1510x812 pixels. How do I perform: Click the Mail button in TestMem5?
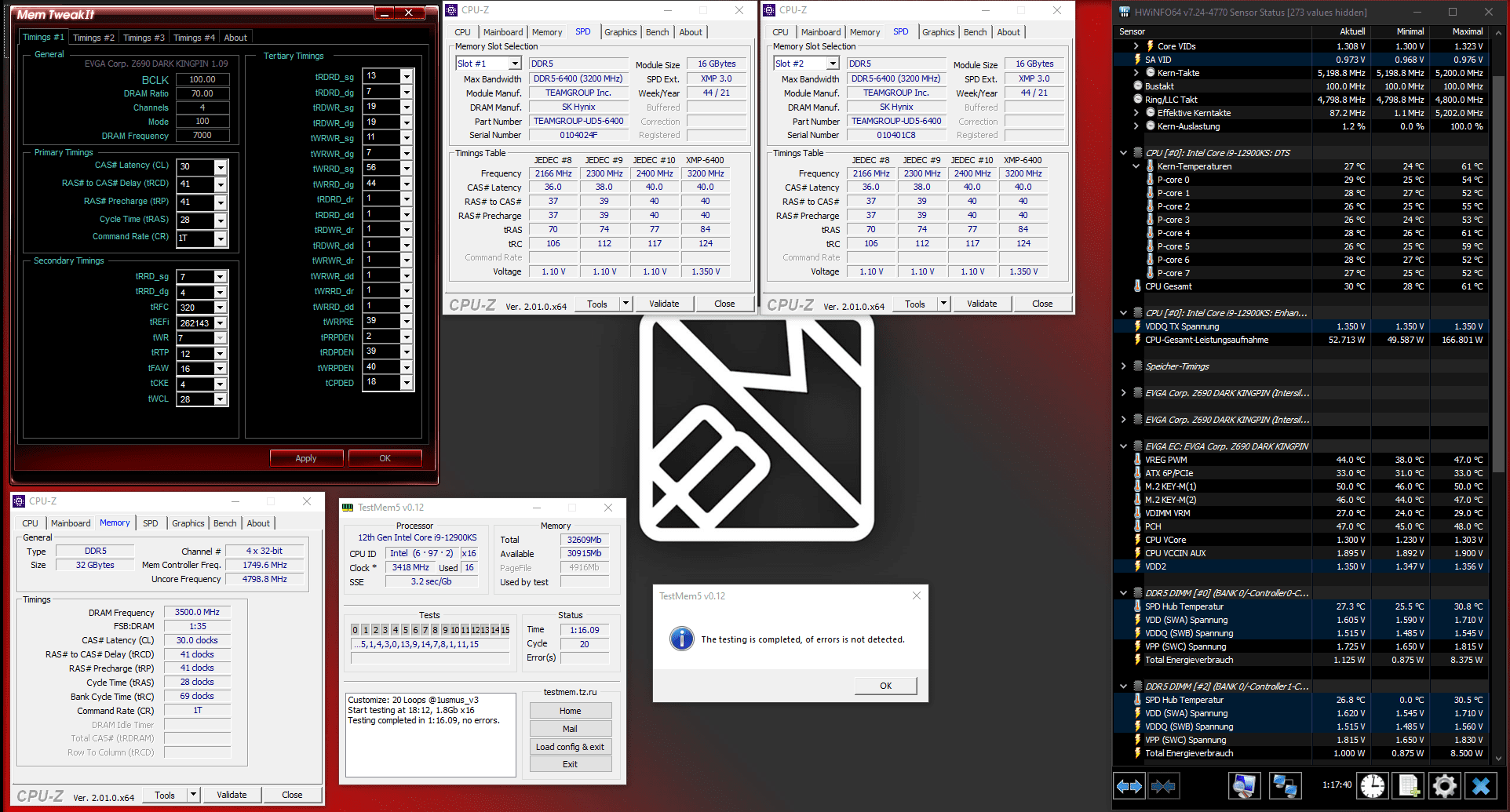[571, 729]
